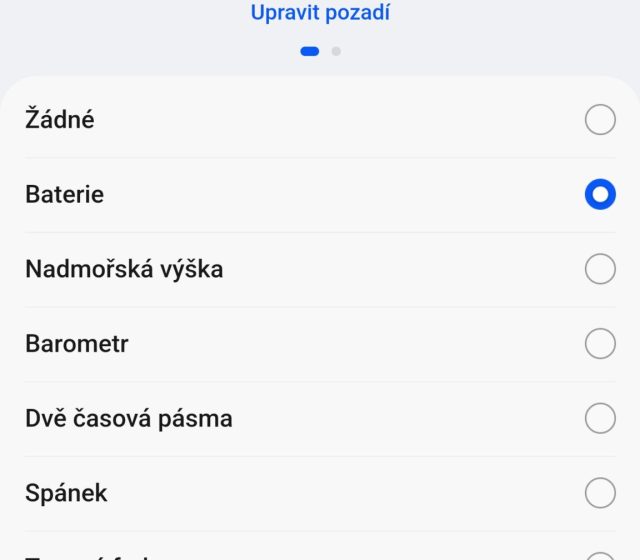The width and height of the screenshot is (640, 560).
Task: Select the Žádné radio button
Action: tap(600, 120)
